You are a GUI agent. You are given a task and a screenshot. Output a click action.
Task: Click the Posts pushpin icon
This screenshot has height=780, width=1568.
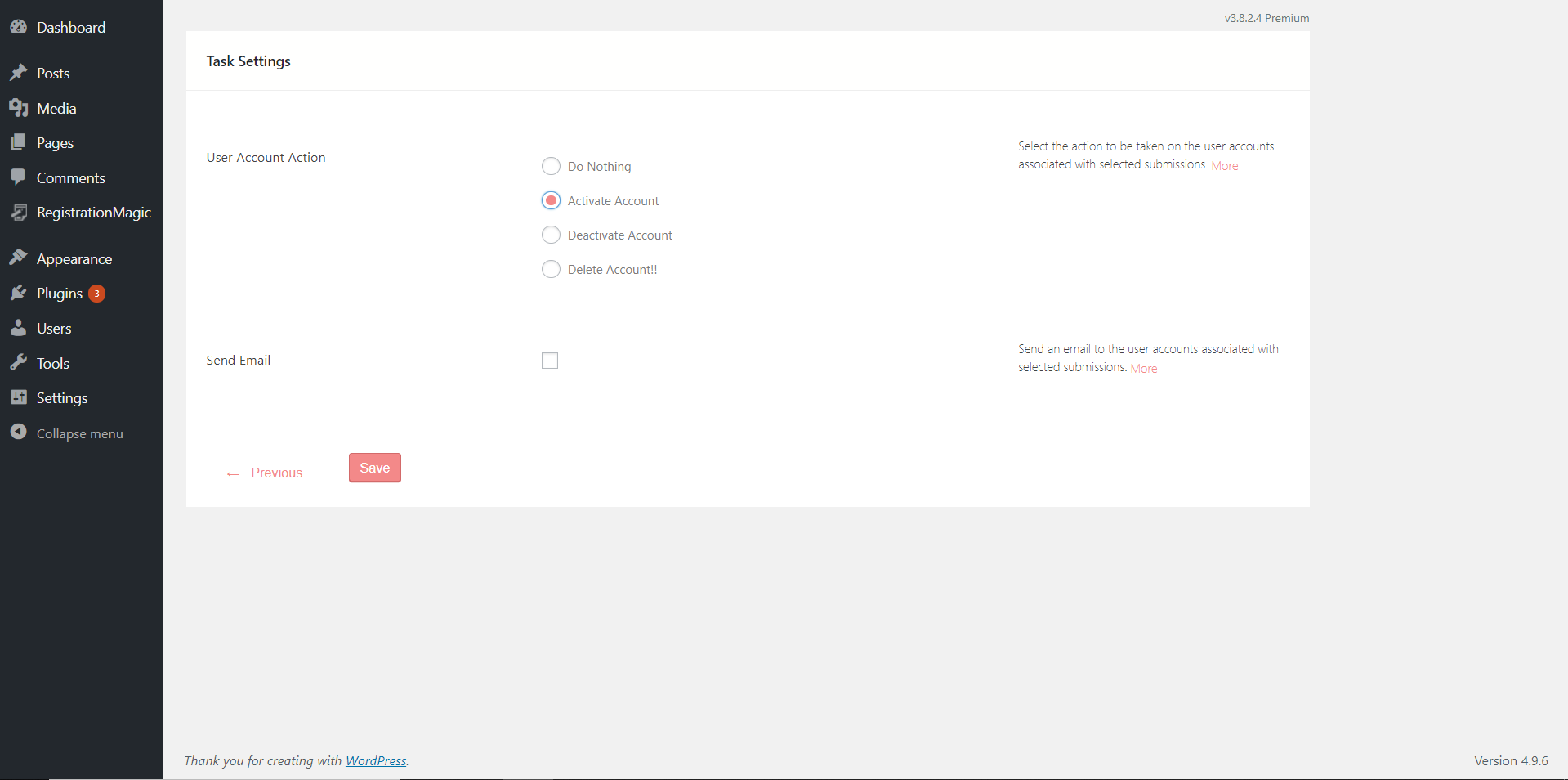point(19,73)
